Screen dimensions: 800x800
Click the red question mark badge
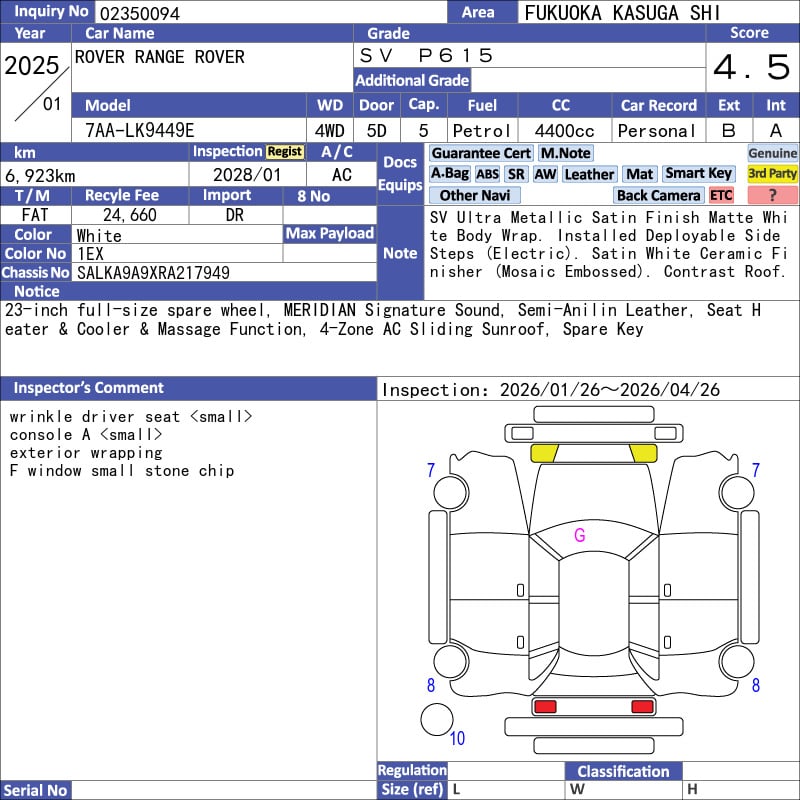[x=772, y=195]
